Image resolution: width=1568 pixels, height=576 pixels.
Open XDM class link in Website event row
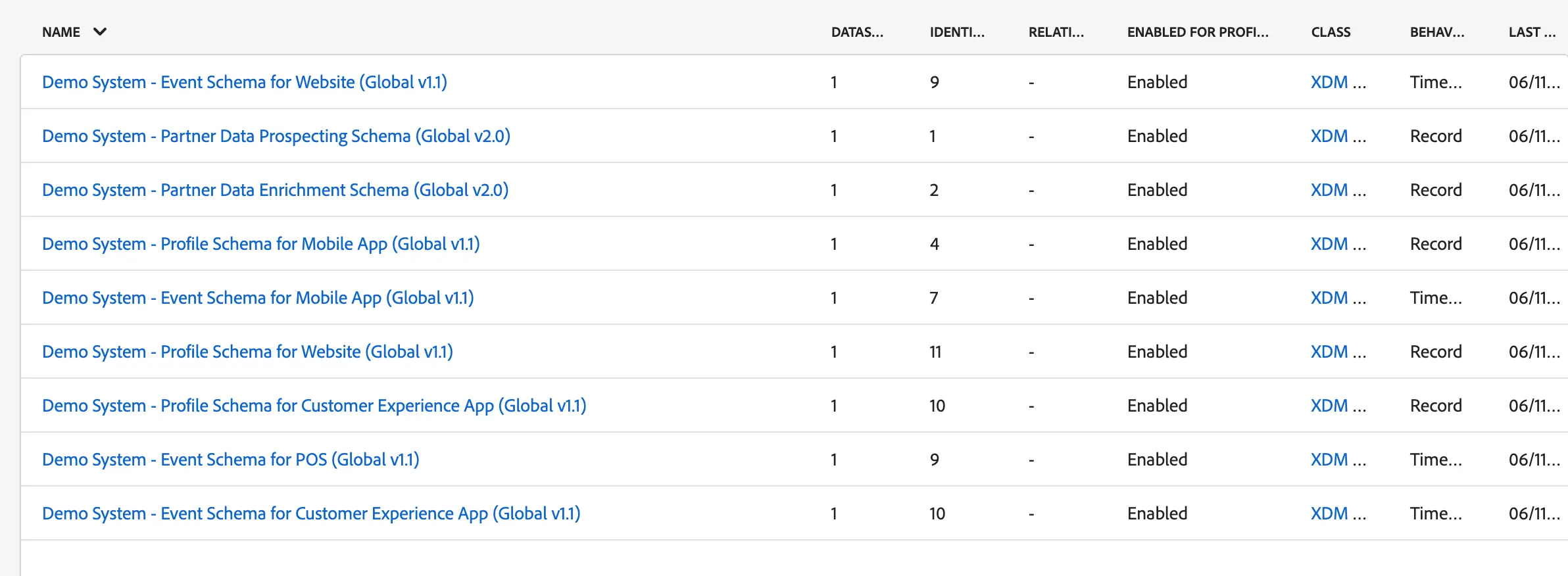pos(1338,82)
